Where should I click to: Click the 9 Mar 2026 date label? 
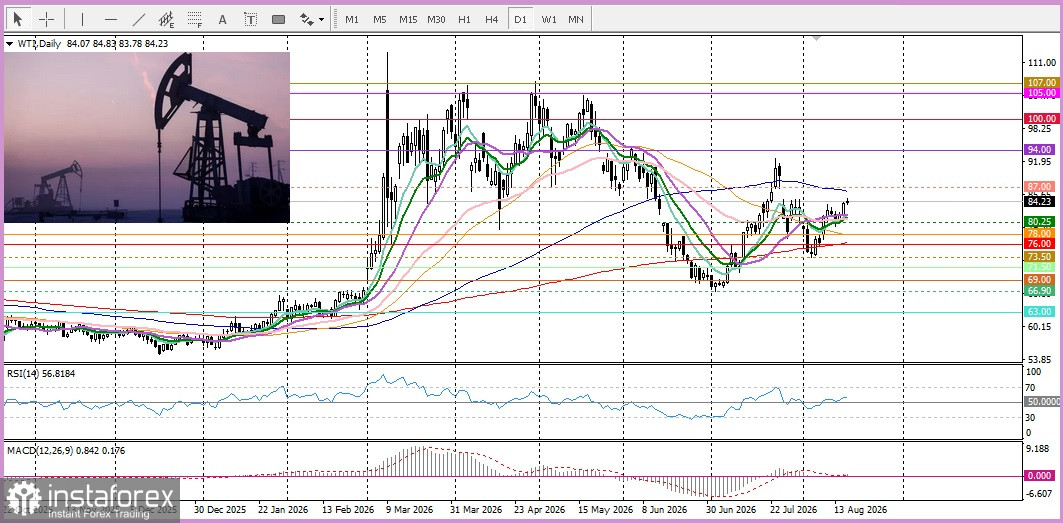point(409,509)
